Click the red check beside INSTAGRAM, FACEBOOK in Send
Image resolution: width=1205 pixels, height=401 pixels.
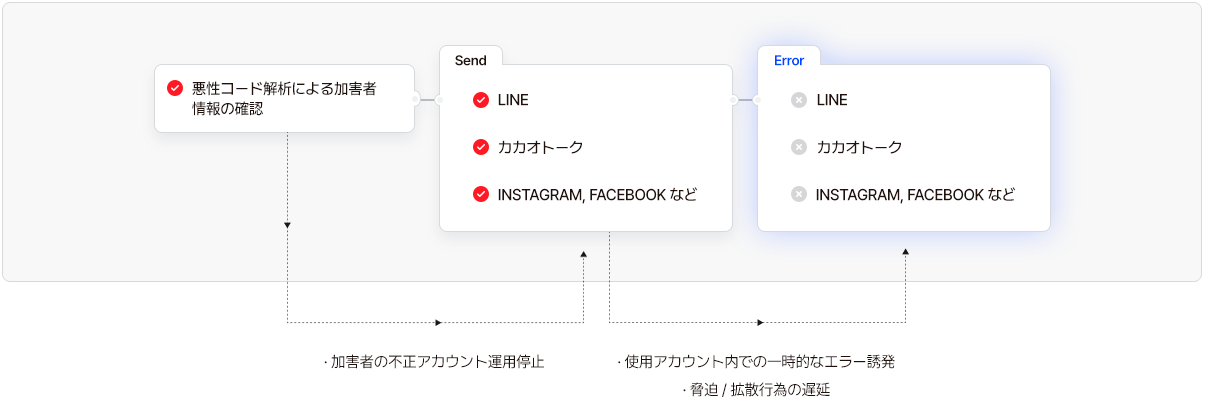point(481,195)
